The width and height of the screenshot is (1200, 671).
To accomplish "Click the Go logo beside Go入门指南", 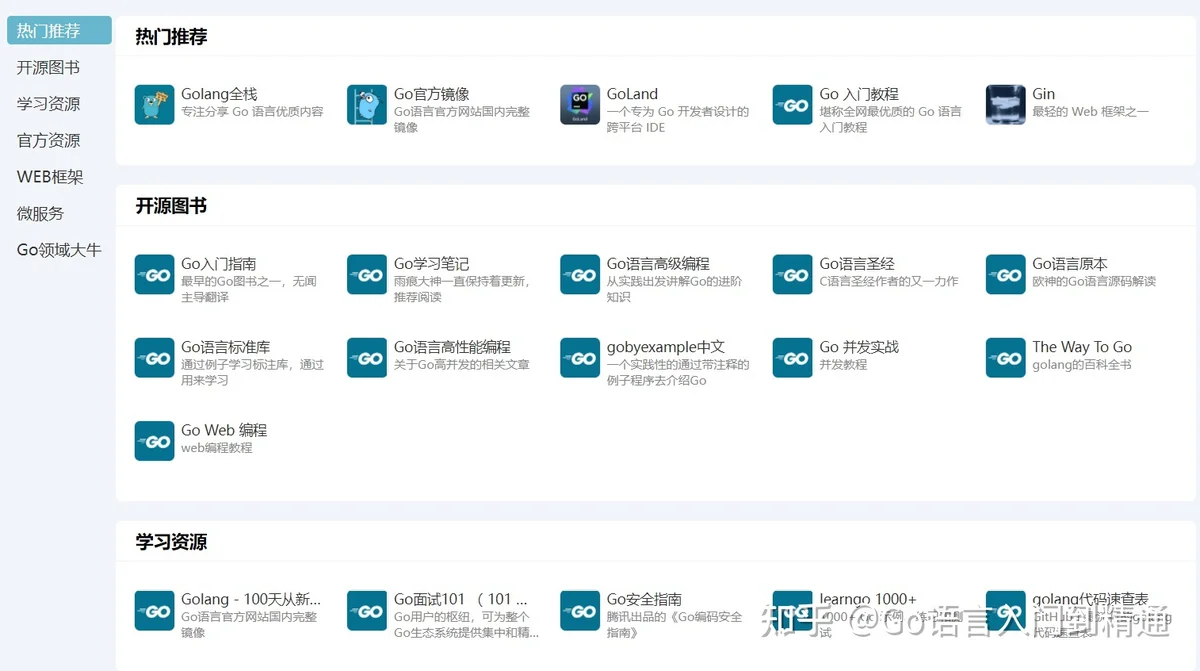I will pyautogui.click(x=154, y=275).
